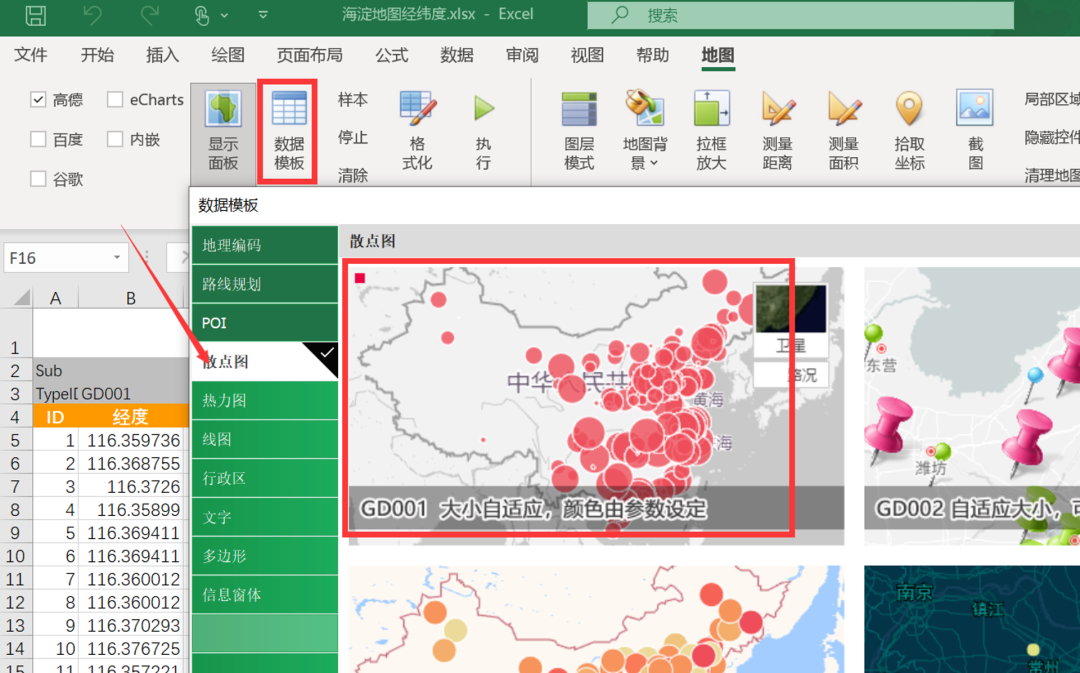Select the 路线规划 template category
Screen dimensions: 1080x673
[x=264, y=284]
